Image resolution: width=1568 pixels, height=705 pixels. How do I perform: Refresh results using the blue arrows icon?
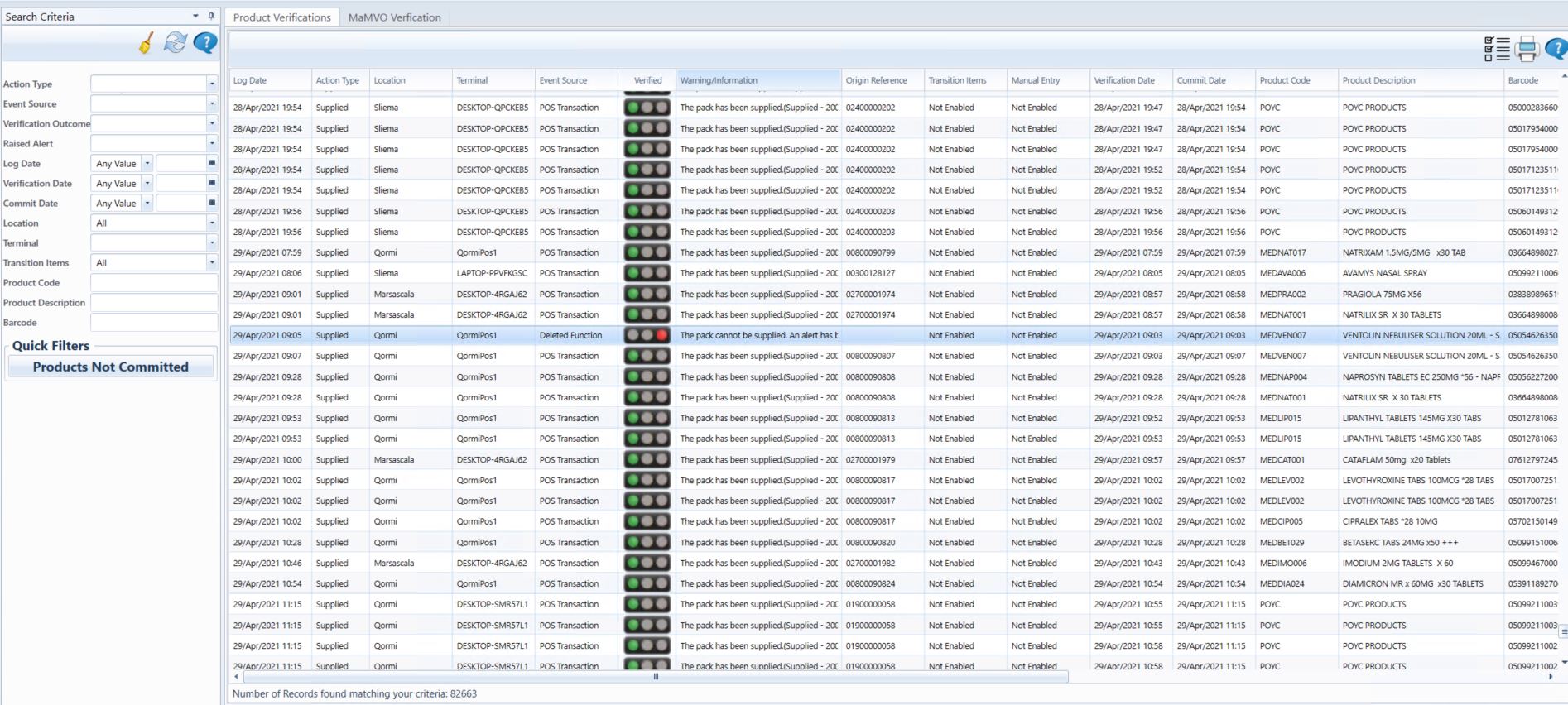(176, 43)
